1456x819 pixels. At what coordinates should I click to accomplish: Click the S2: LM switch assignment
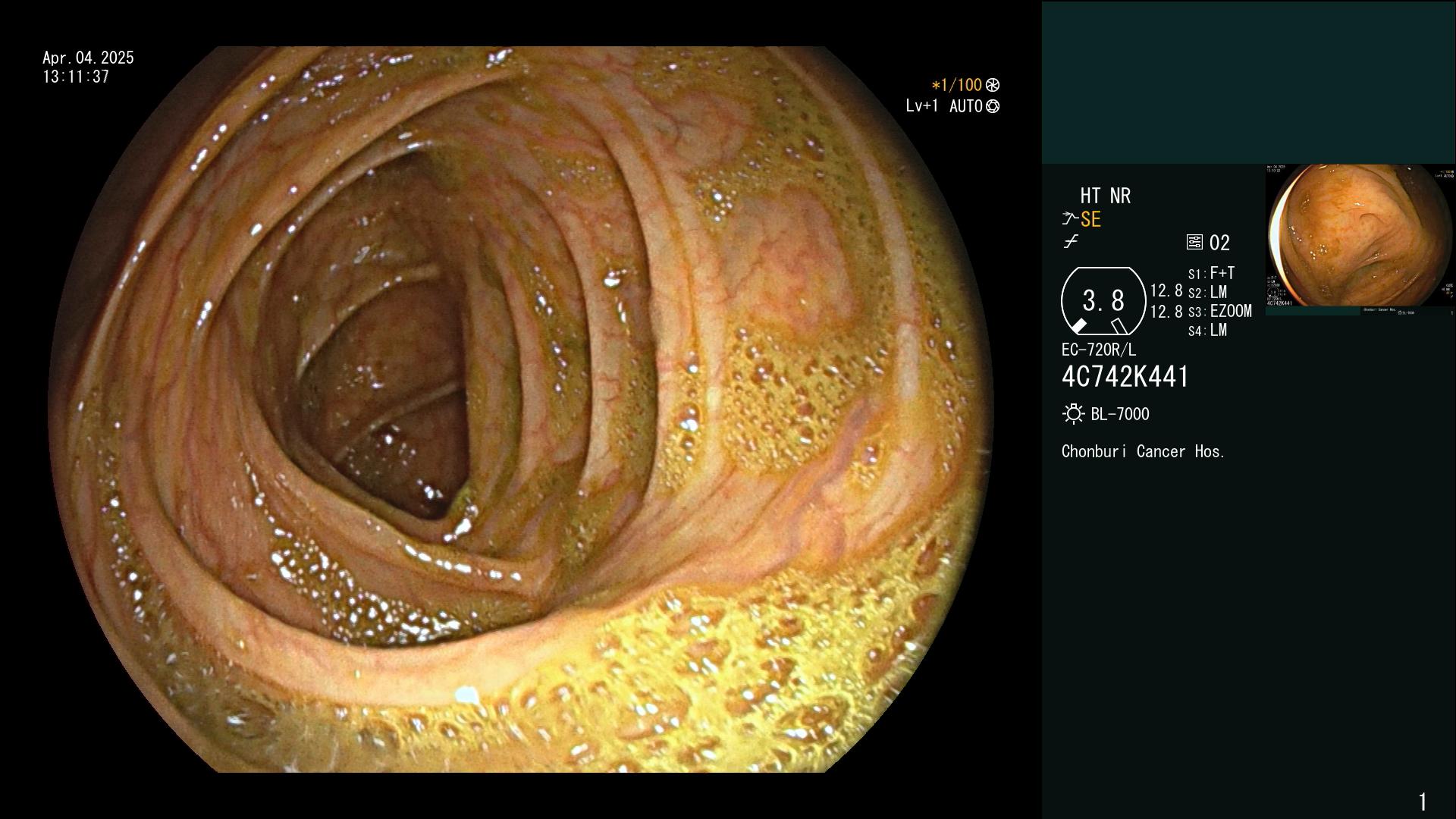pyautogui.click(x=1207, y=292)
